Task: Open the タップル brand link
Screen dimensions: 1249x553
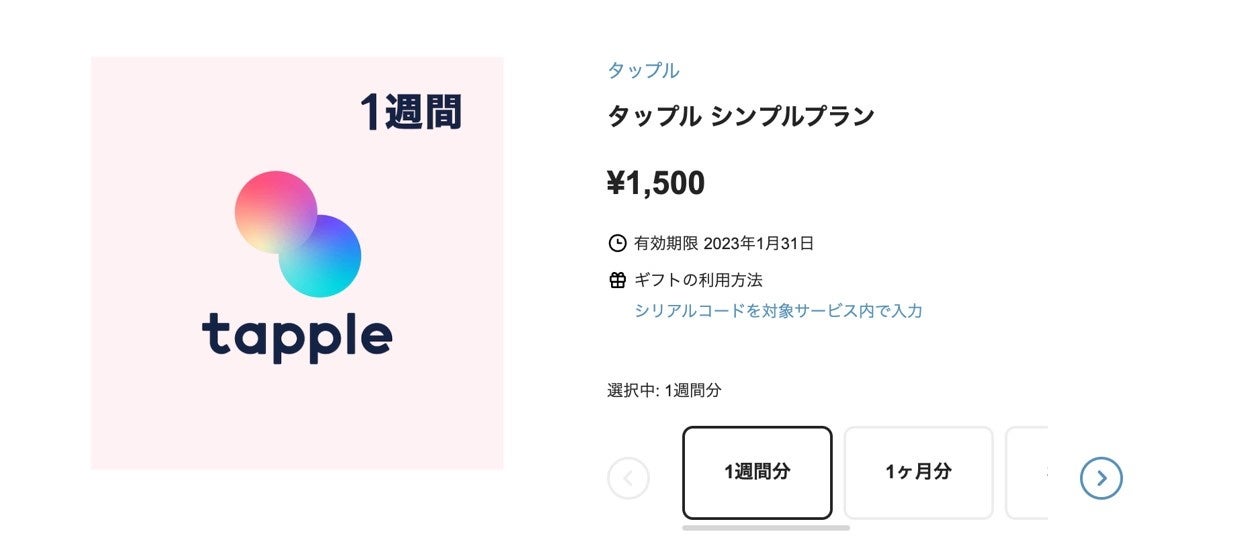Action: (643, 70)
